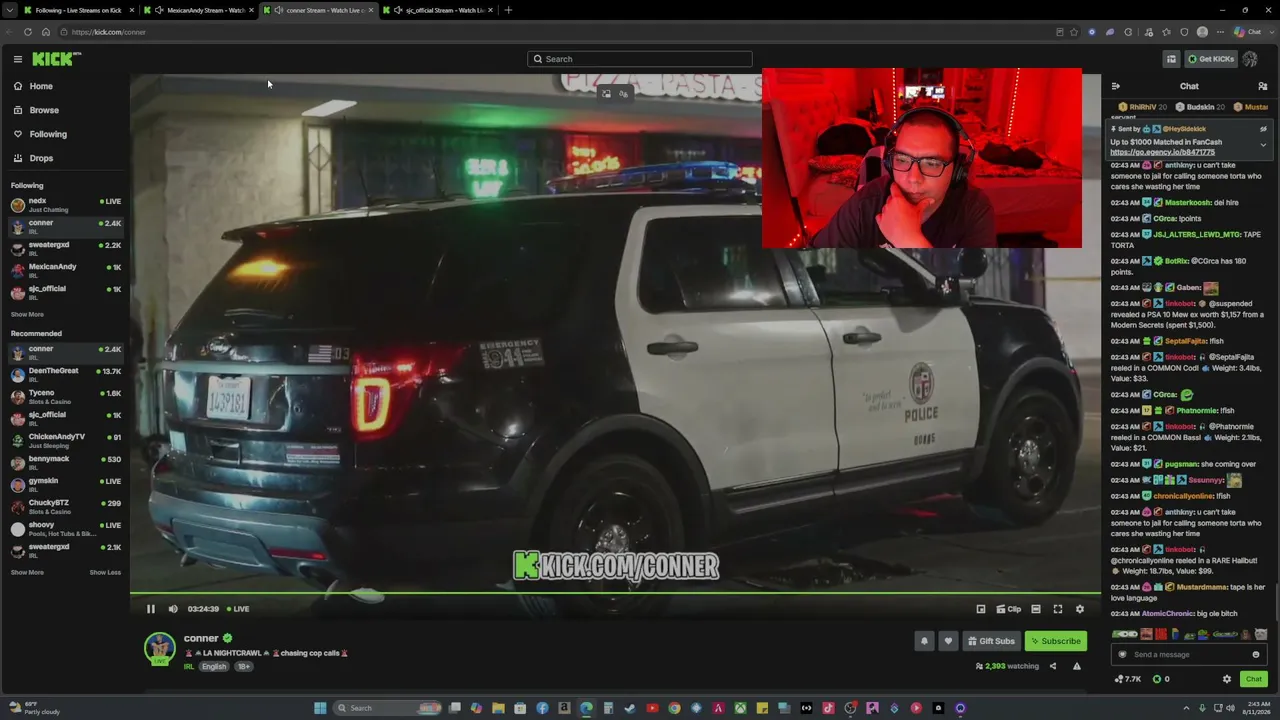Enable picture-in-picture mode for the player
The image size is (1280, 720).
tap(981, 609)
